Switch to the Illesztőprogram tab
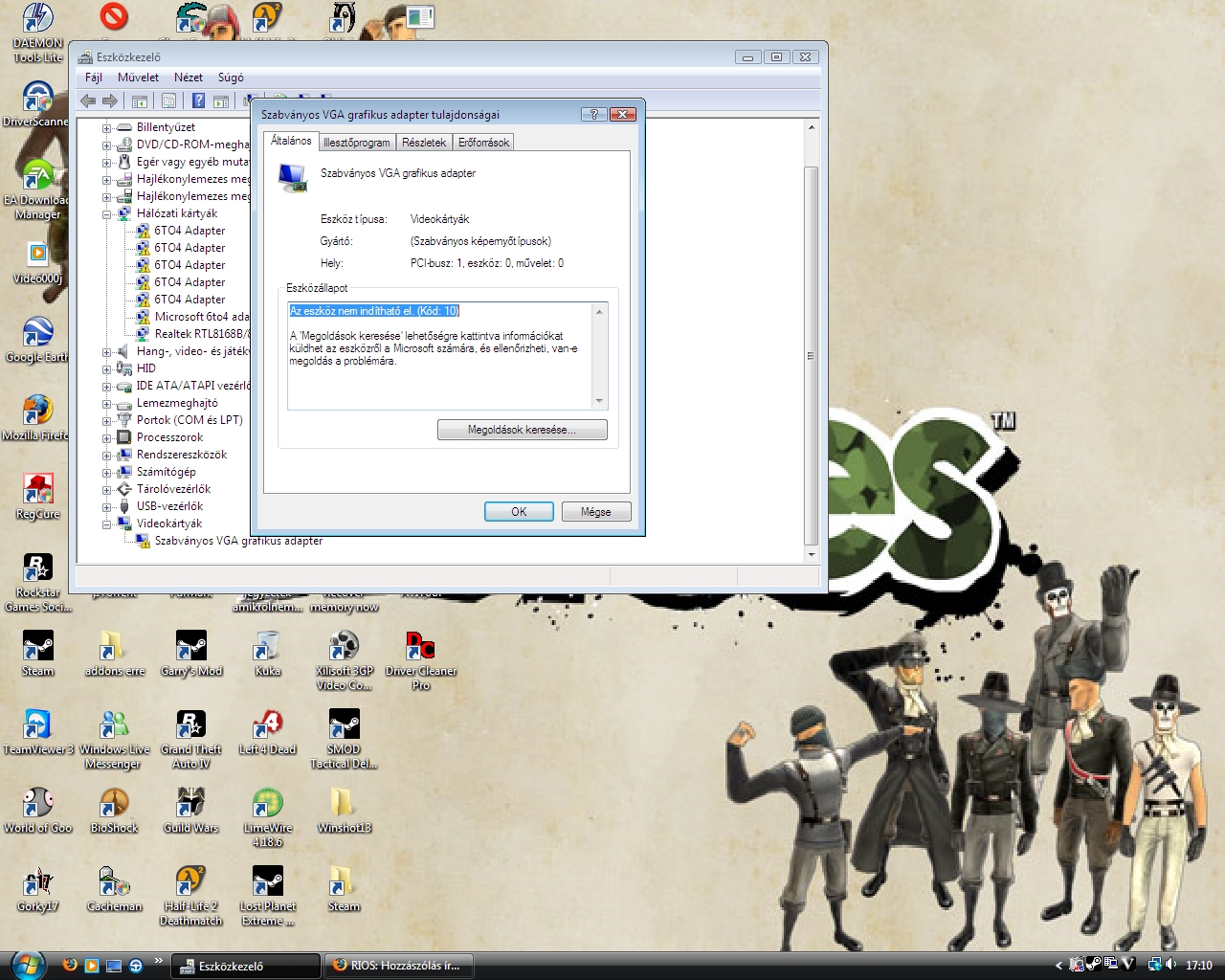 (357, 143)
